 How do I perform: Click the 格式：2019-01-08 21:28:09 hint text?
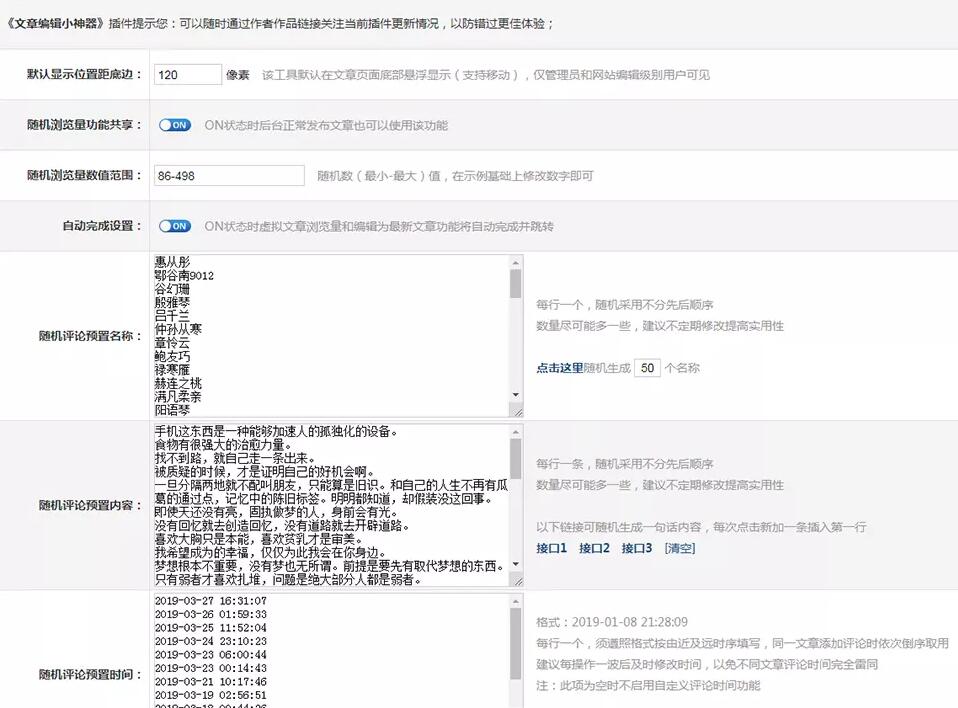pos(612,622)
